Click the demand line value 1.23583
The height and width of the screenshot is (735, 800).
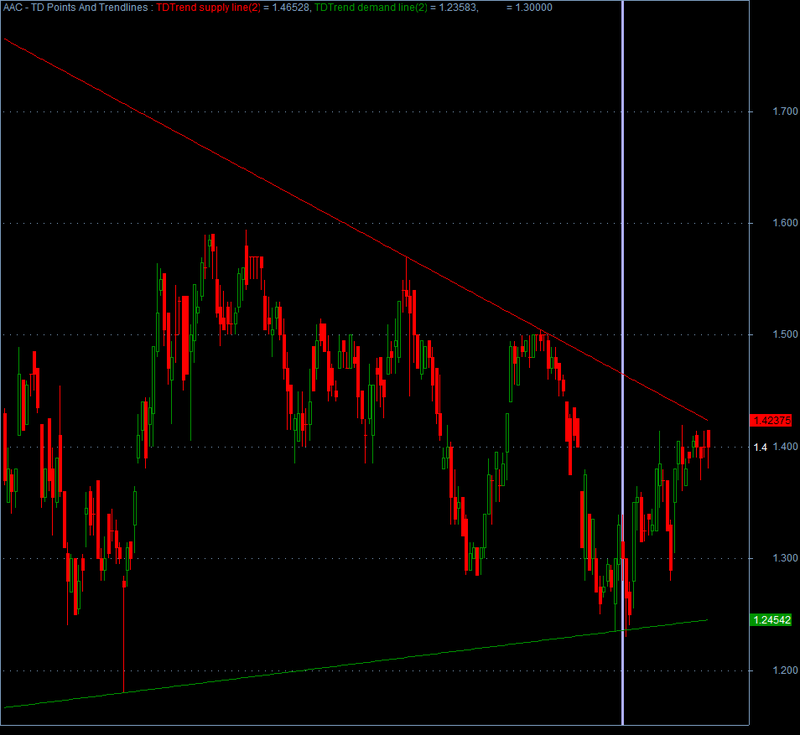pos(458,8)
